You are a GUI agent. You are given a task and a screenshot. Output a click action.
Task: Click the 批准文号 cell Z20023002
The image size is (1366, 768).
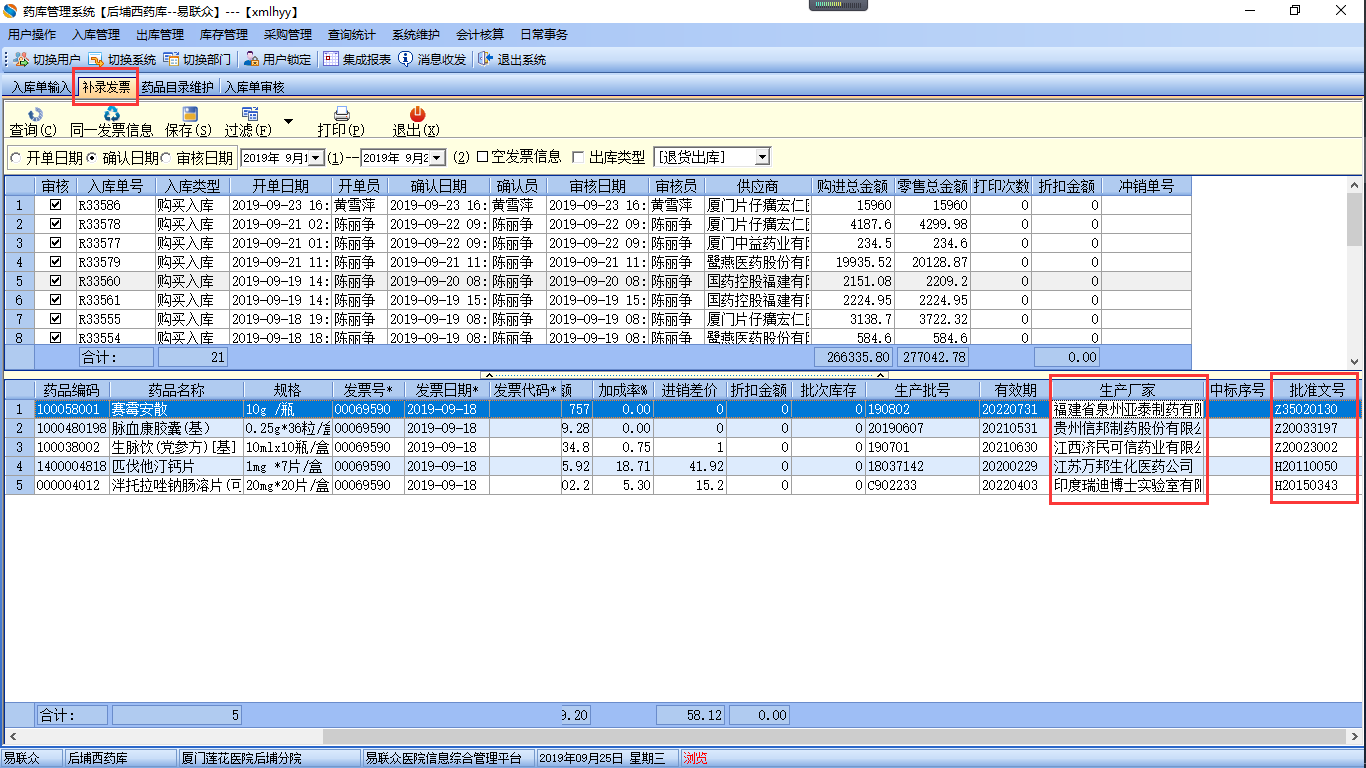click(1316, 447)
